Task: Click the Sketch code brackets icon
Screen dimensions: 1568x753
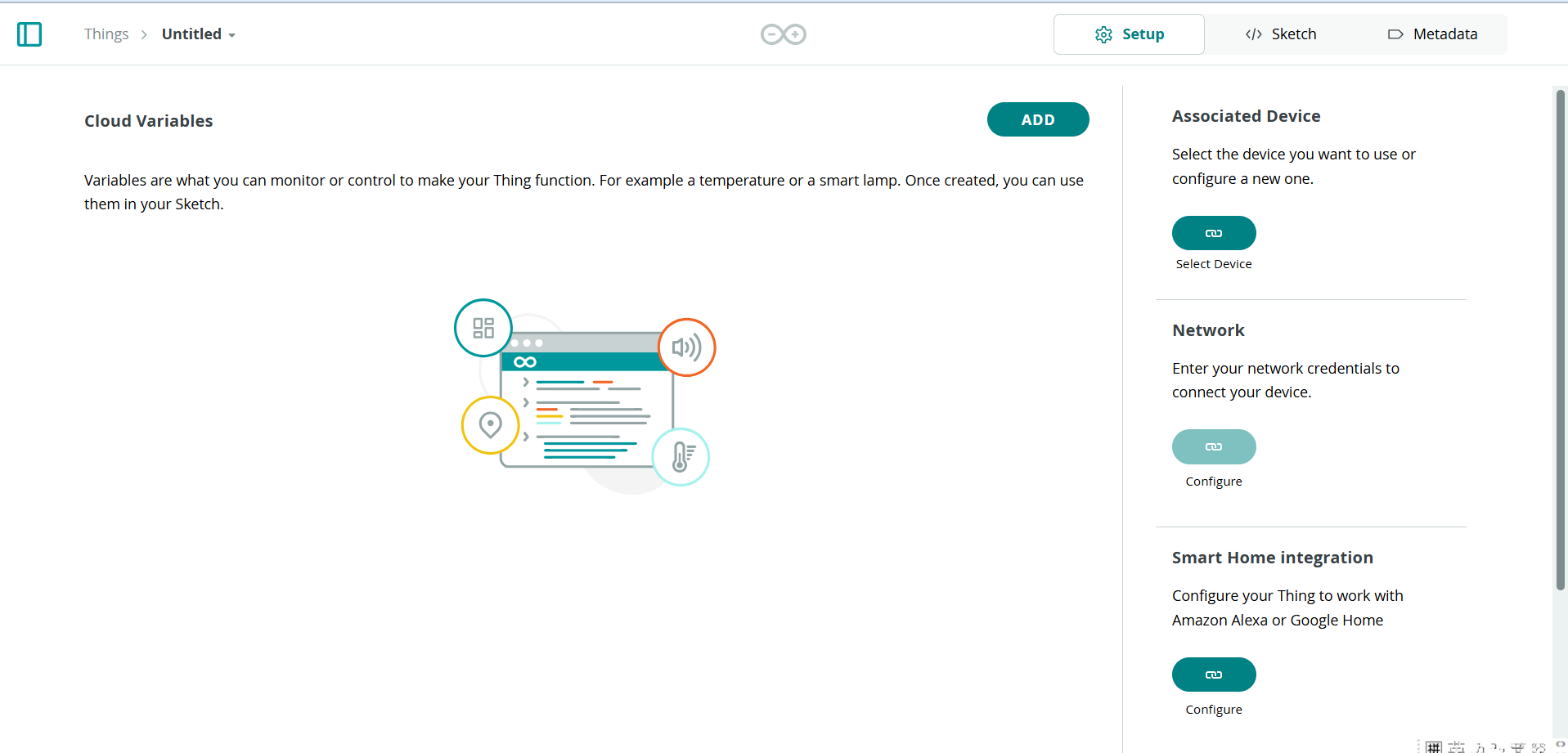Action: pyautogui.click(x=1254, y=34)
